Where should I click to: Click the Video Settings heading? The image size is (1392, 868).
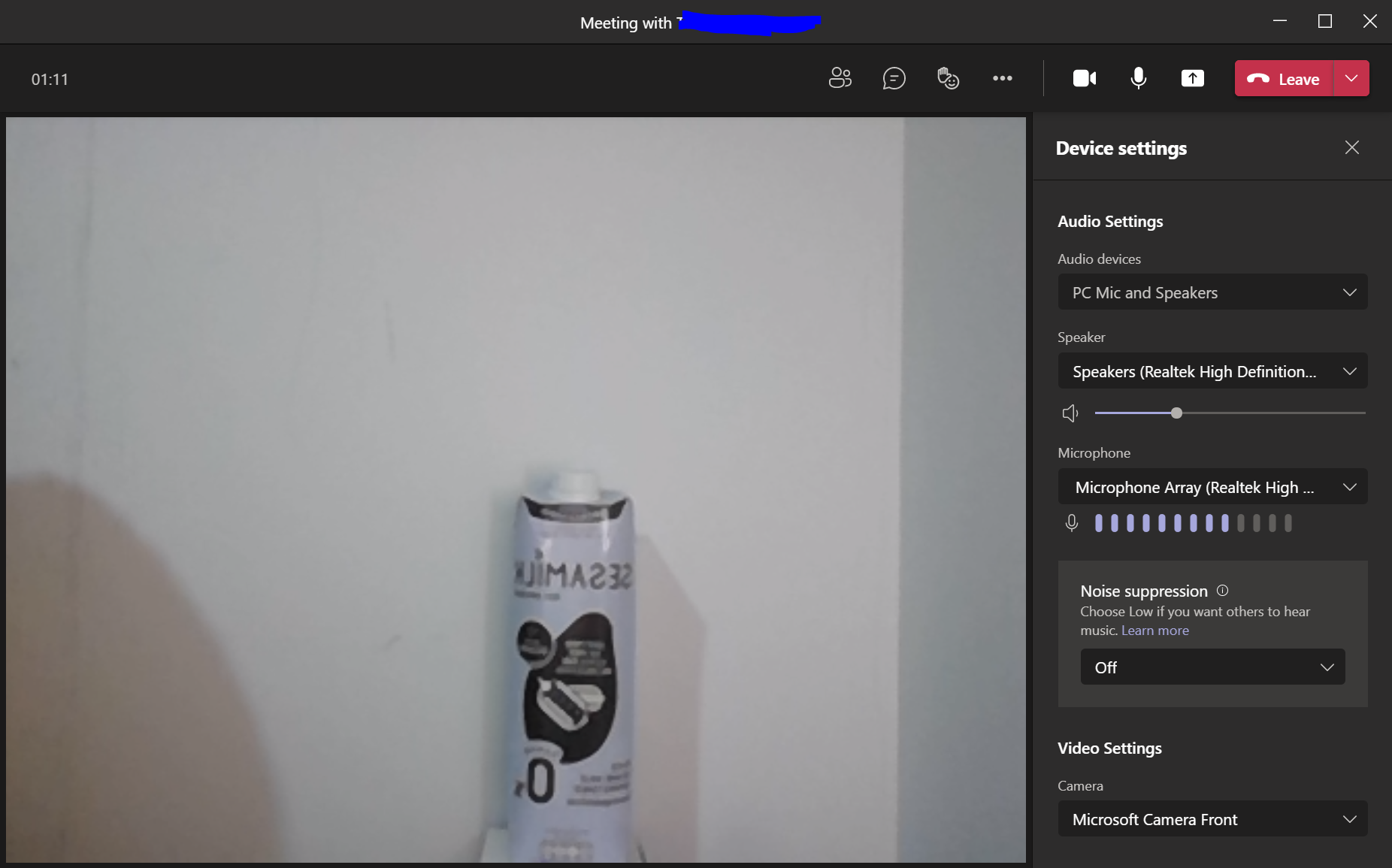[1109, 749]
